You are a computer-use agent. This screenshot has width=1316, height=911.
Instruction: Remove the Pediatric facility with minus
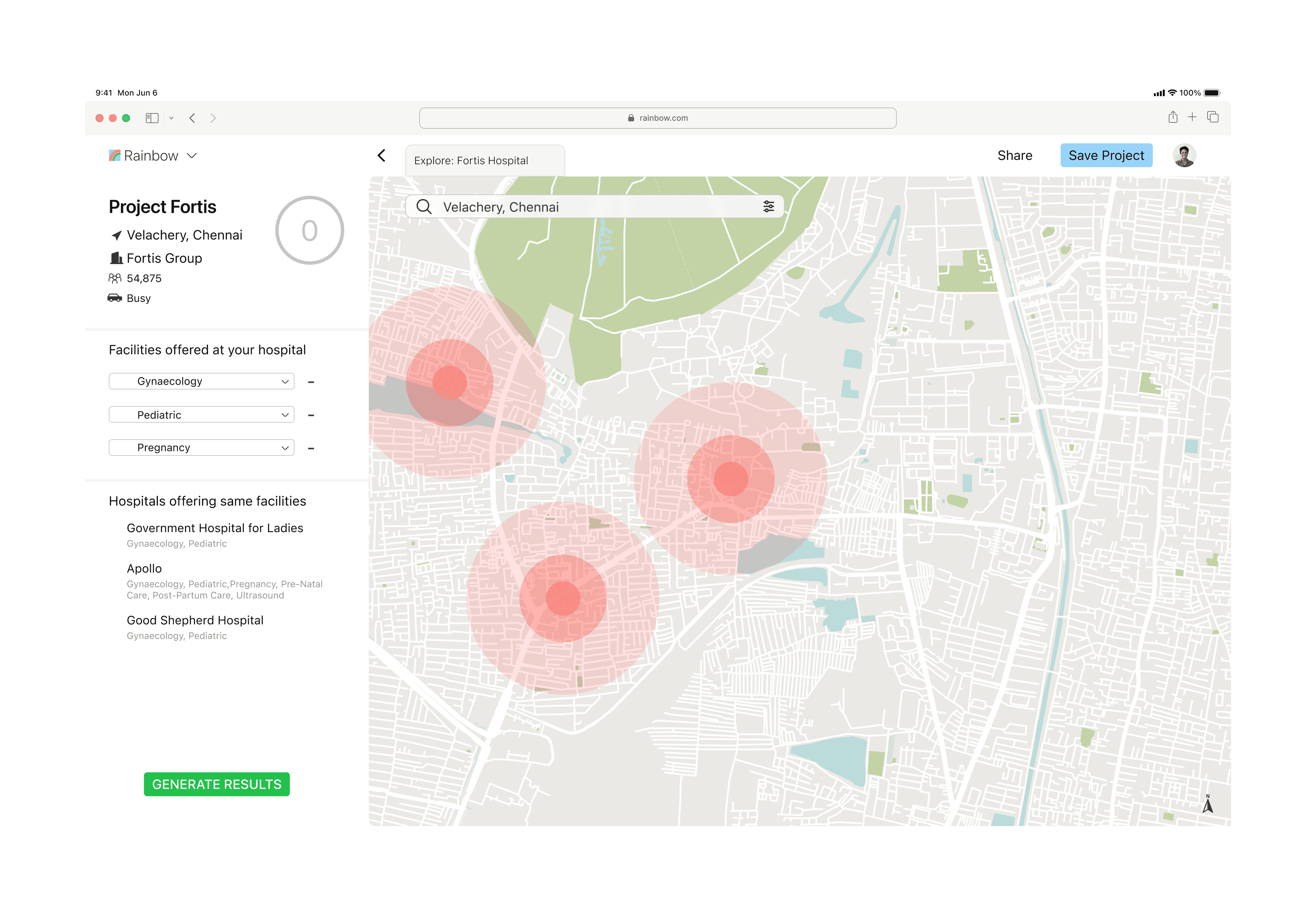pos(311,416)
